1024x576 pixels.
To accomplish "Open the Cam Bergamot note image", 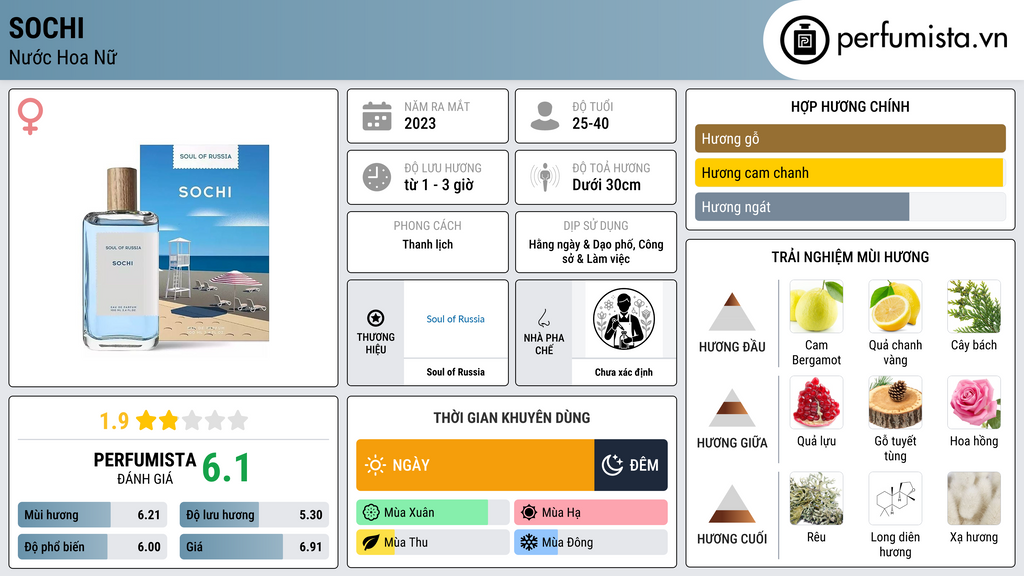I will (816, 306).
